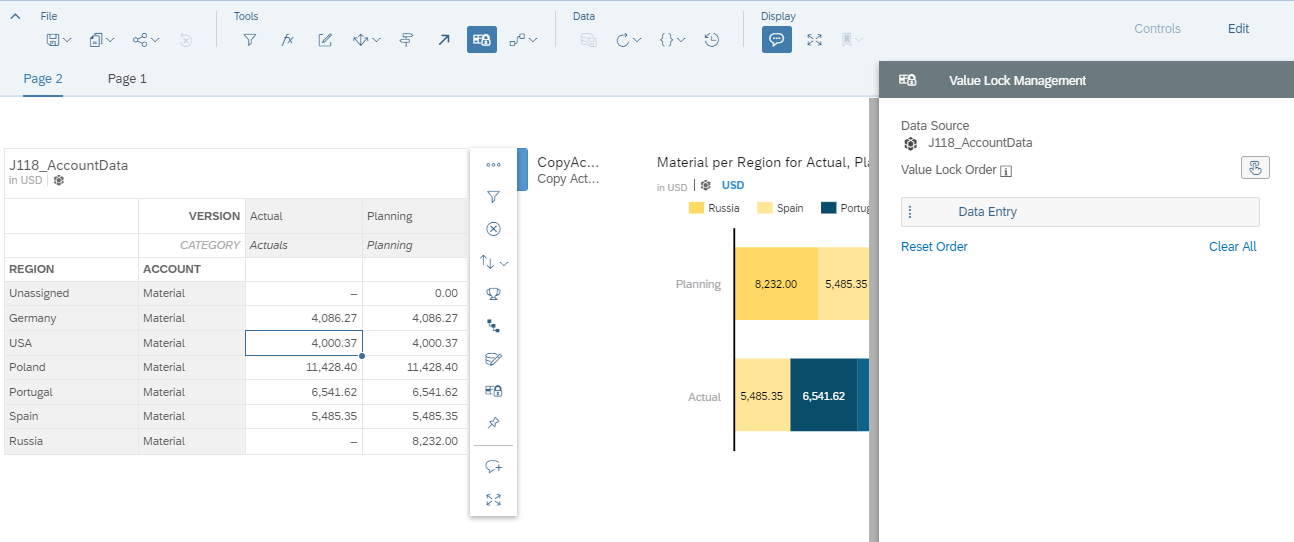Viewport: 1294px width, 542px height.
Task: Click the CopyAc... data action trigger
Action: point(568,170)
